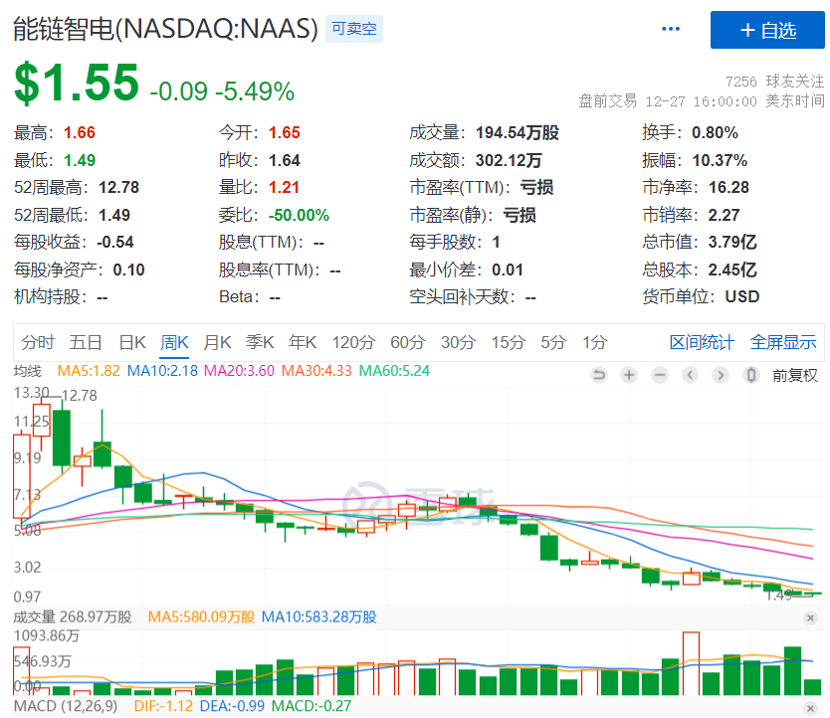Select the 日K daily candlestick tab
The width and height of the screenshot is (830, 718).
click(132, 343)
